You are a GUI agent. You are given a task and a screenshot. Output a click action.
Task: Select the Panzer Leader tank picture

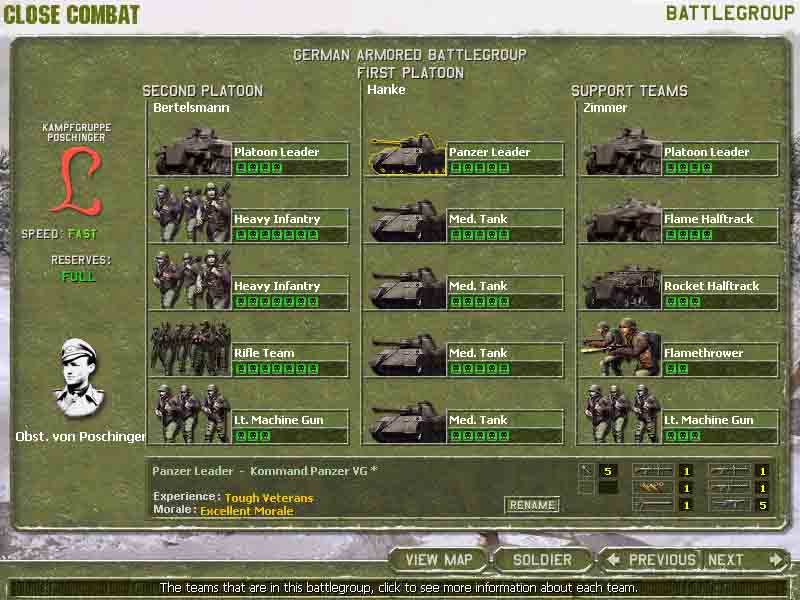pos(407,154)
